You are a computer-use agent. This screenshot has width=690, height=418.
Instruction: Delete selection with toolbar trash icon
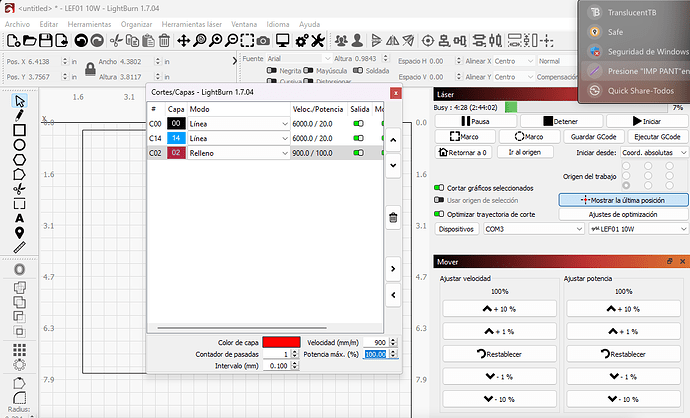point(164,41)
